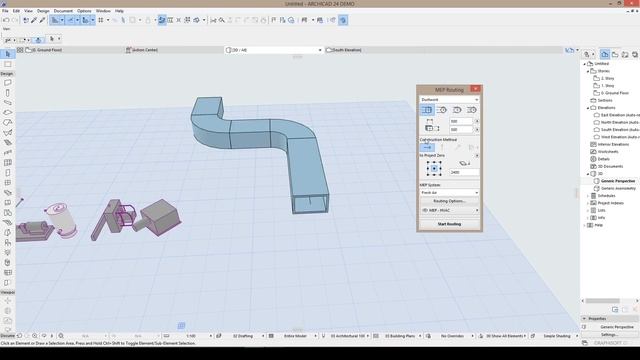Image resolution: width=640 pixels, height=360 pixels.
Task: Select the center anchor point in MEP Routing
Action: coord(434,168)
